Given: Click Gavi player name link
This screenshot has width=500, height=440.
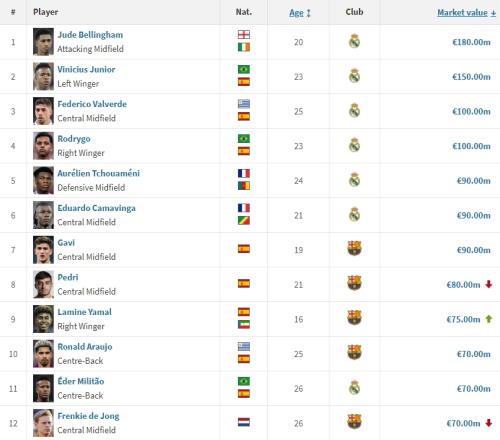Looking at the screenshot, I should coord(66,243).
